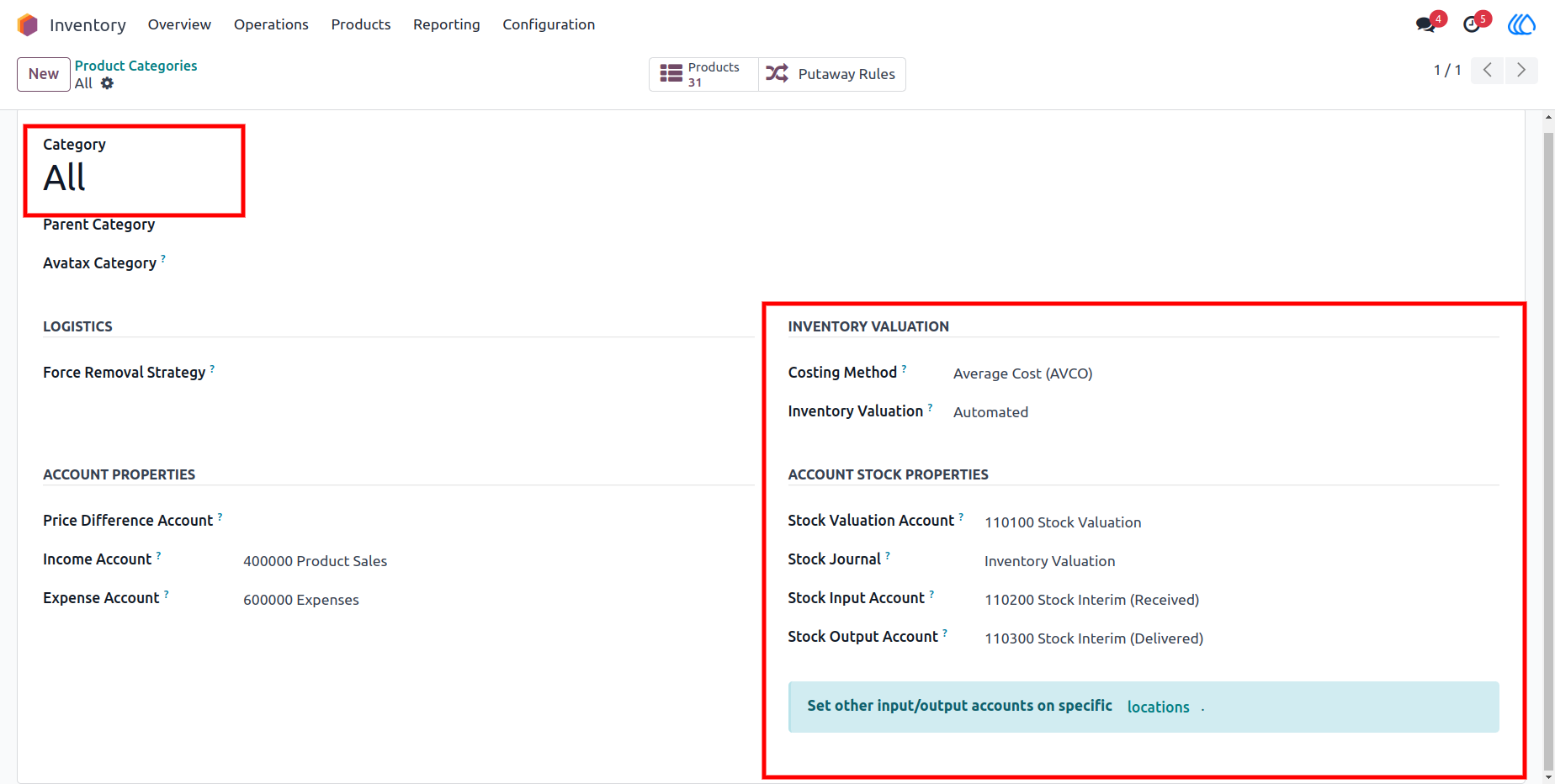Screen dimensions: 1555x784
Task: Show help tooltip for Stock Valuation Account
Action: tap(961, 516)
